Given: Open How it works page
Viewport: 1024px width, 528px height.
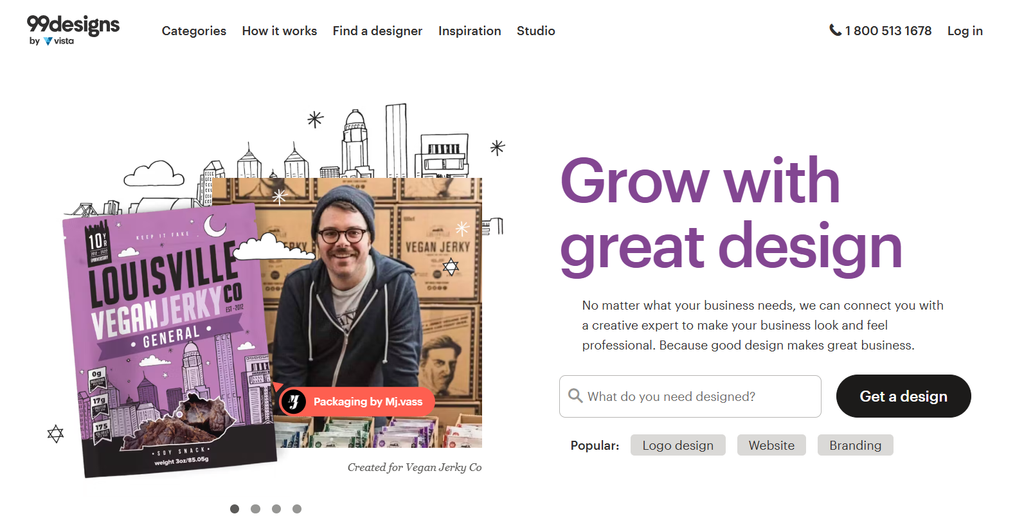Looking at the screenshot, I should coord(280,31).
